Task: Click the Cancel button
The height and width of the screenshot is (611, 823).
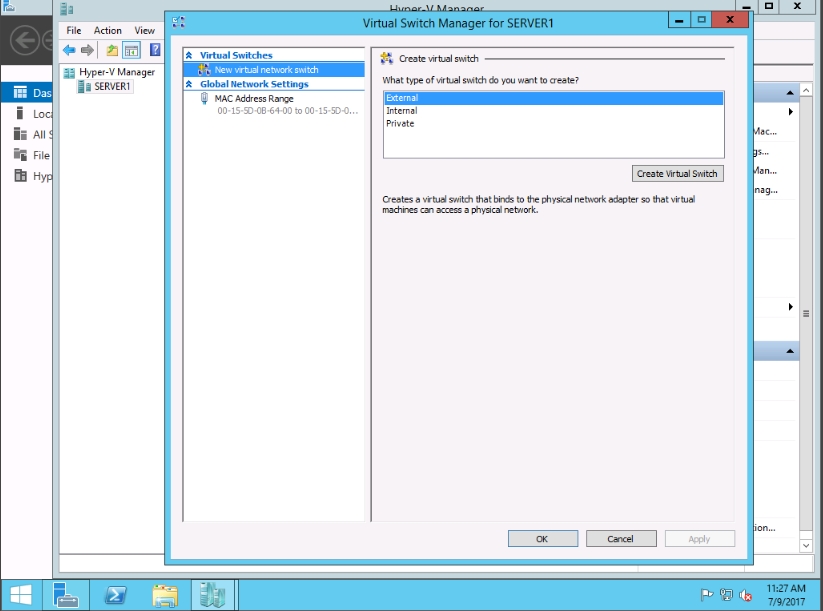Action: pyautogui.click(x=620, y=538)
